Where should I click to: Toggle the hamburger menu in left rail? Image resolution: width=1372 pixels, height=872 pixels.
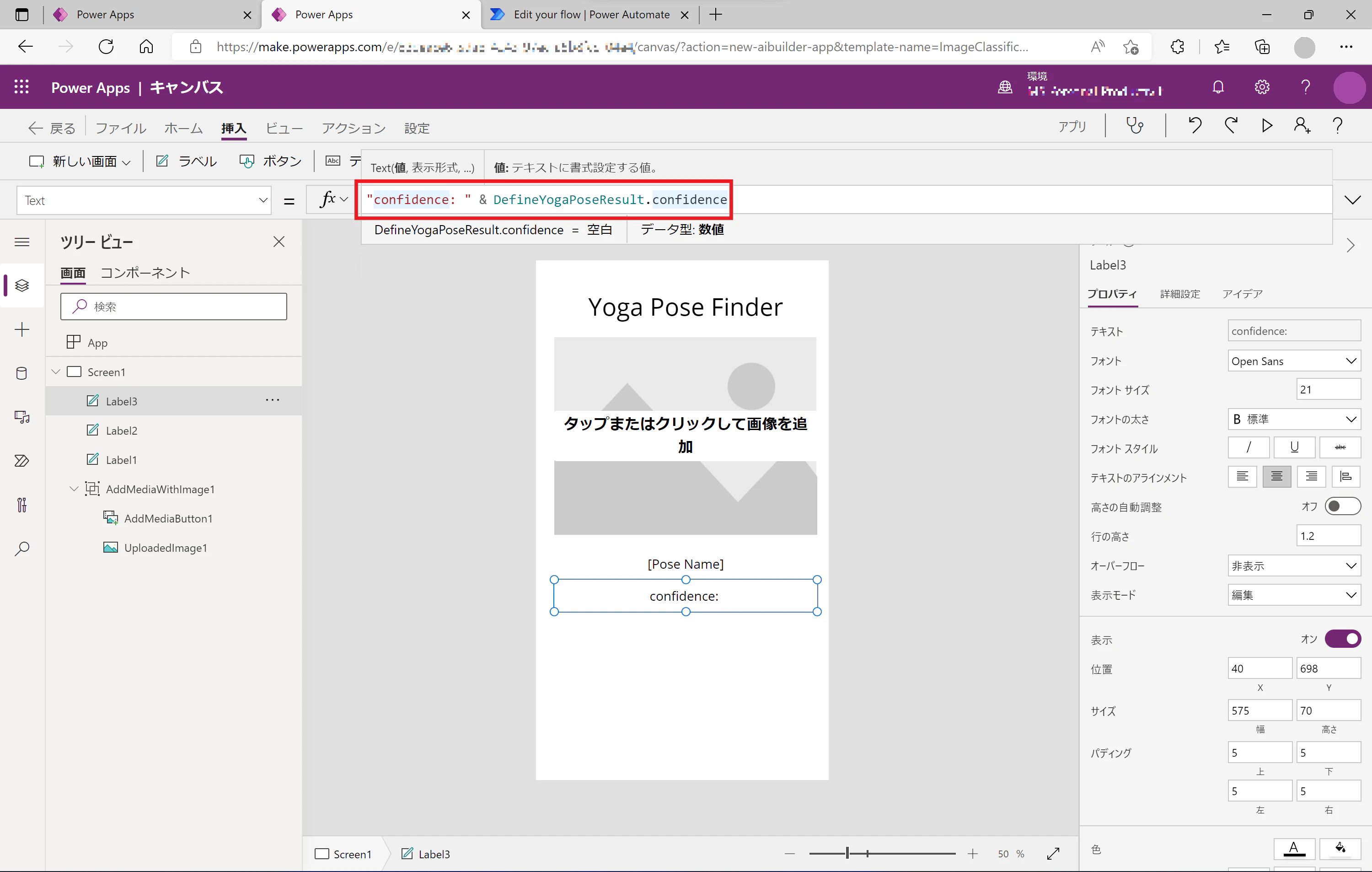21,242
